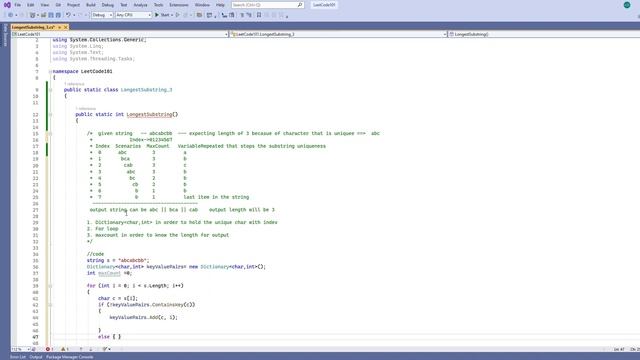Click the first step toolbar icon
Screen dimensions: 640x360
pos(224,15)
